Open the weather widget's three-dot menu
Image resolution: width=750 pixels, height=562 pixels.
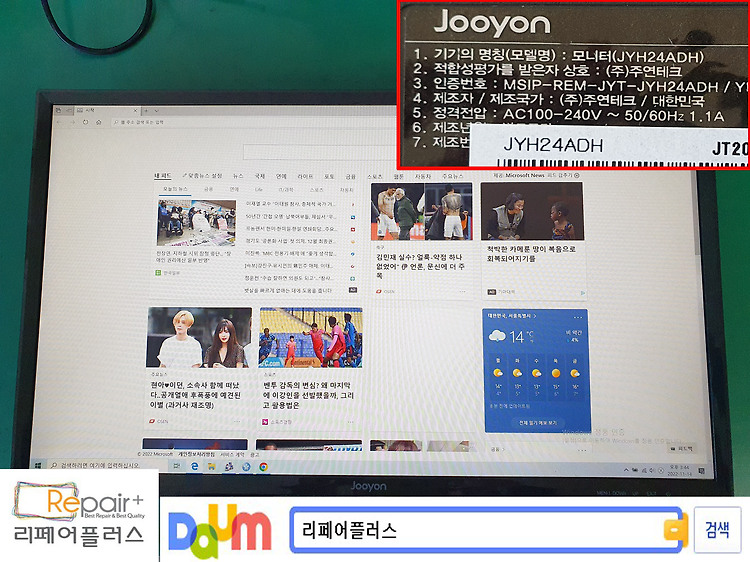578,317
